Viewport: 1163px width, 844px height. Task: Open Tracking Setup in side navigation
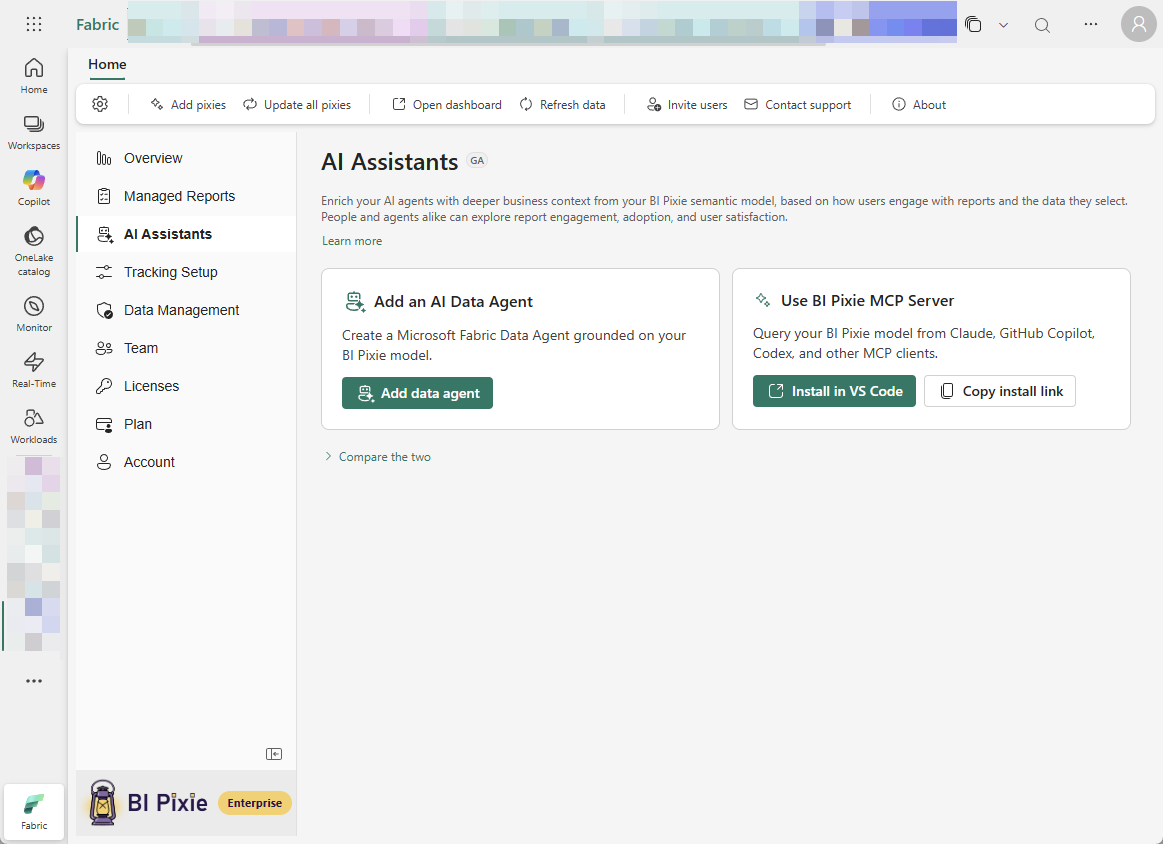(186, 272)
